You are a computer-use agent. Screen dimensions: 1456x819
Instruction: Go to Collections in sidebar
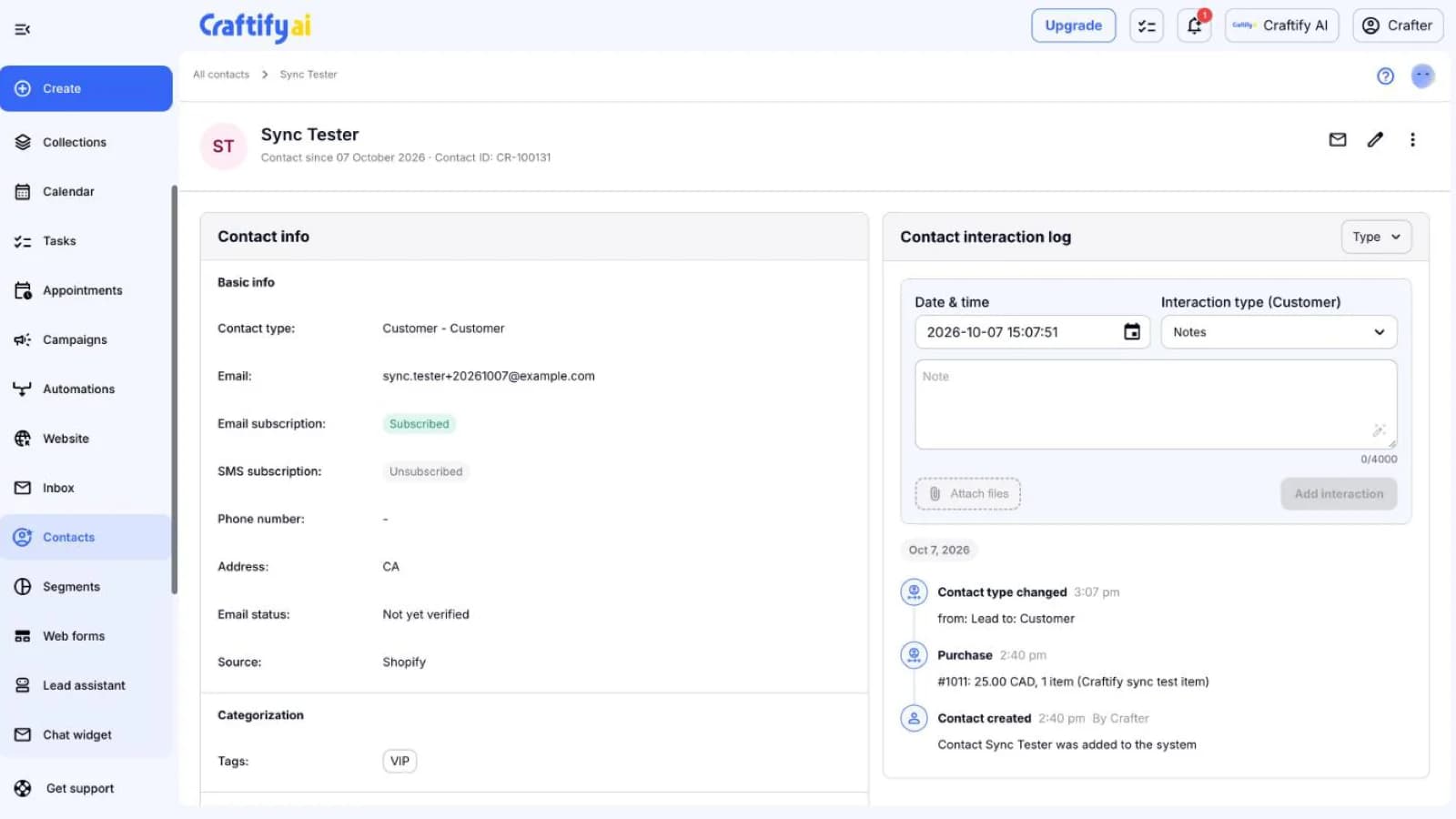[86, 142]
